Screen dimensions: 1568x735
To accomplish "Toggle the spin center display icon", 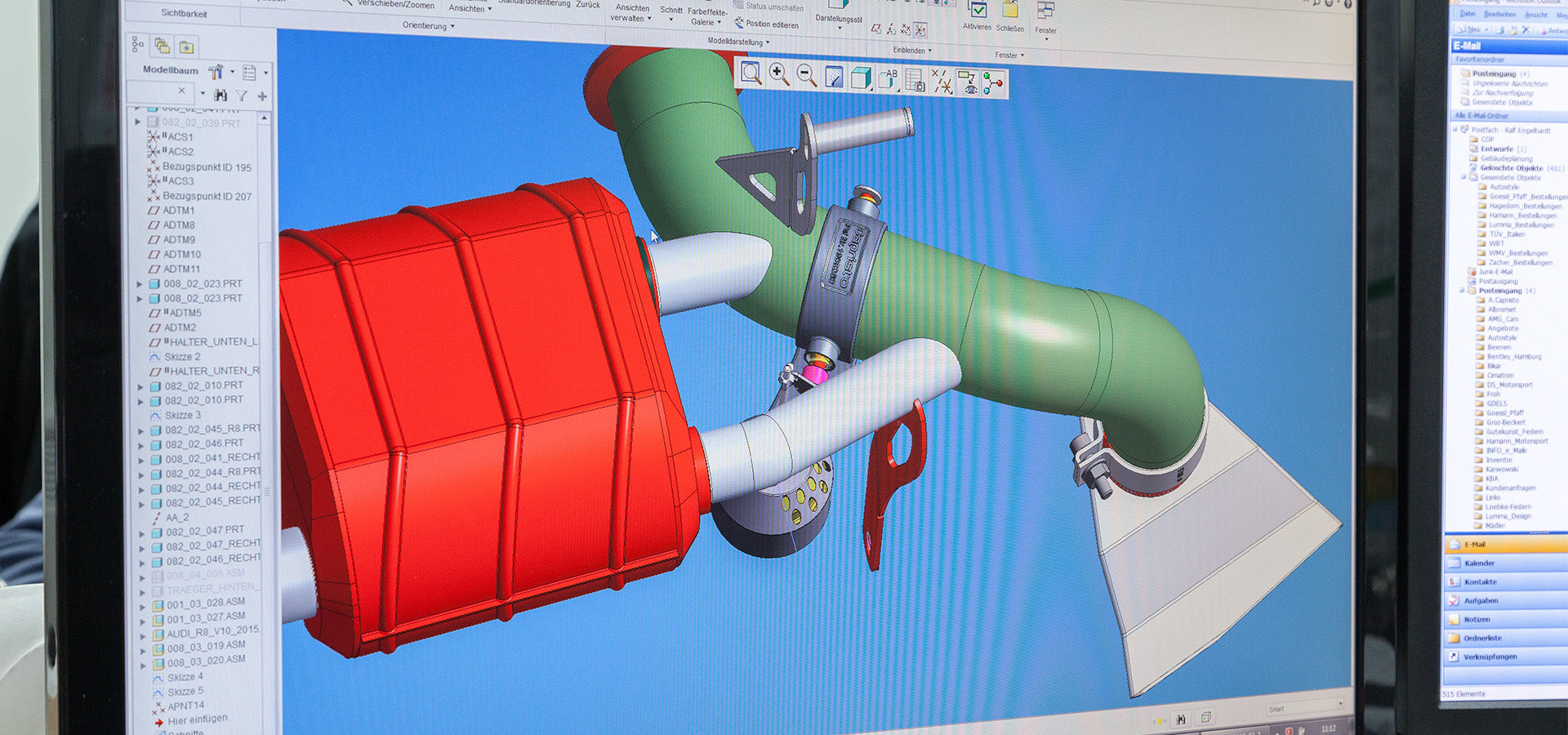I will pyautogui.click(x=992, y=83).
